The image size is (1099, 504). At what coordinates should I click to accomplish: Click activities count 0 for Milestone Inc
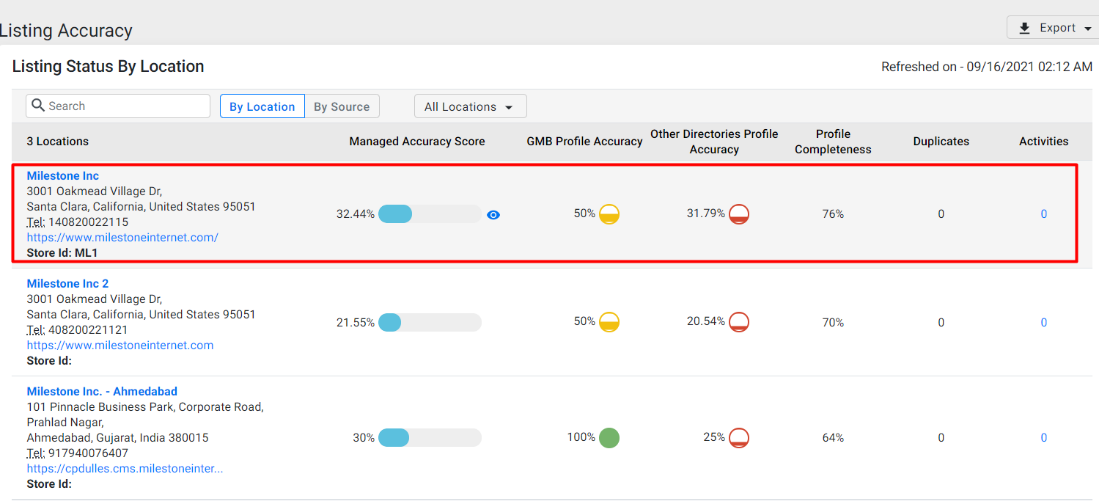(x=1044, y=214)
